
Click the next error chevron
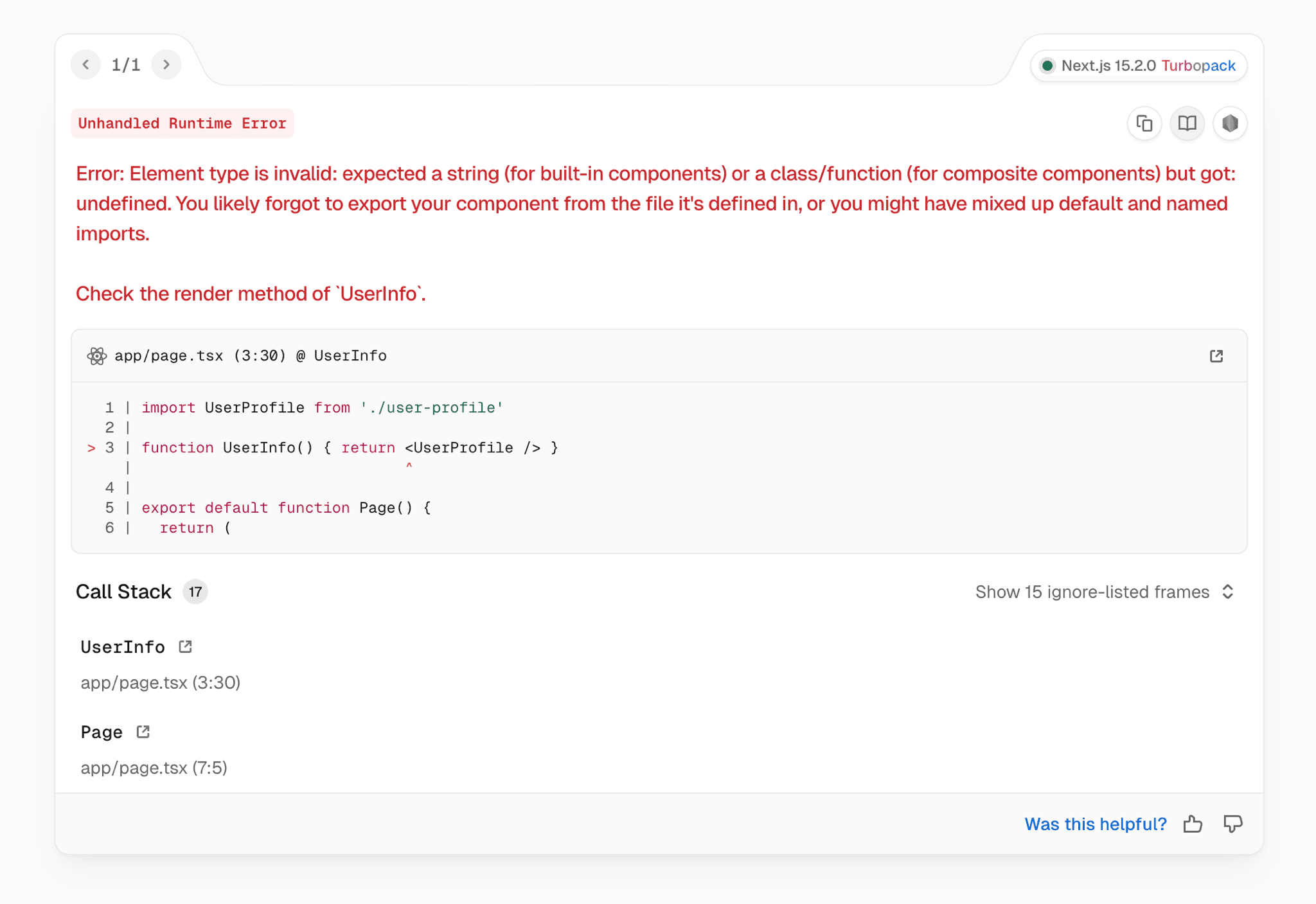pos(166,64)
